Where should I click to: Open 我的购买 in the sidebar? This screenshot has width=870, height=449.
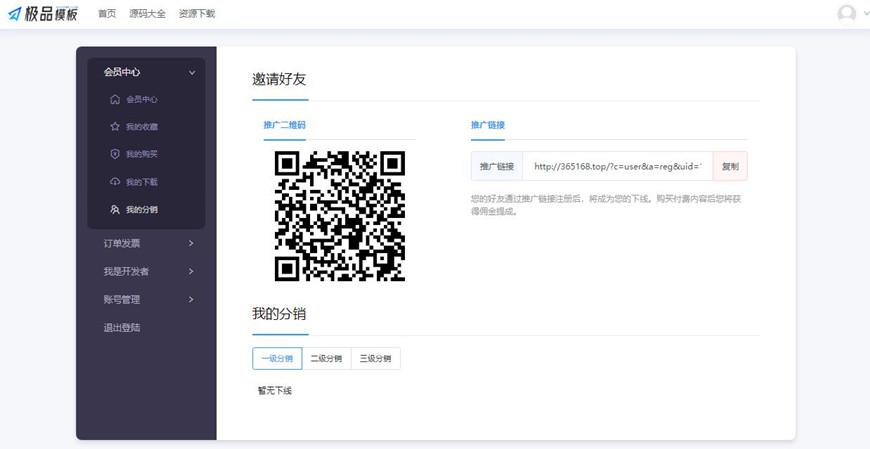coord(141,154)
